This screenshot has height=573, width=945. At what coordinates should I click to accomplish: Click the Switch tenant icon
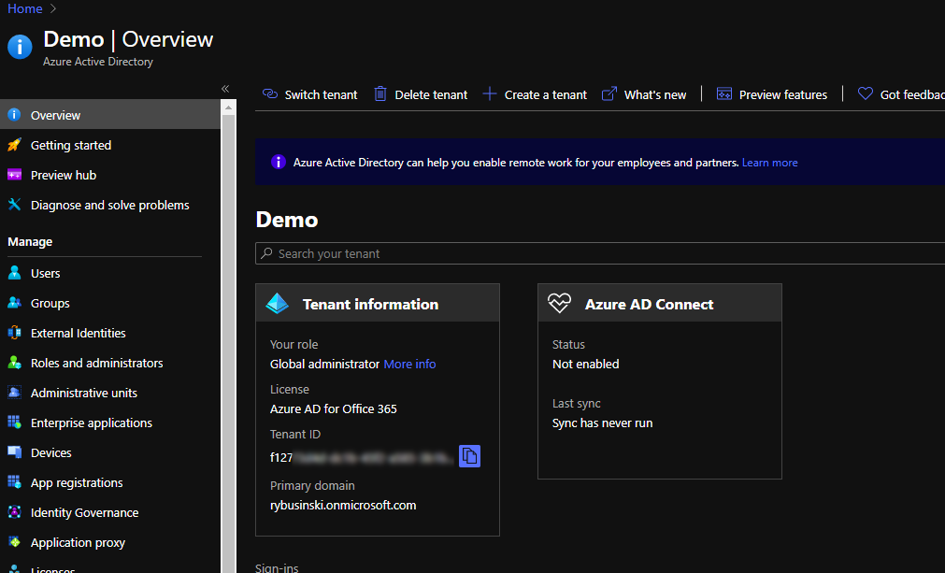click(270, 94)
